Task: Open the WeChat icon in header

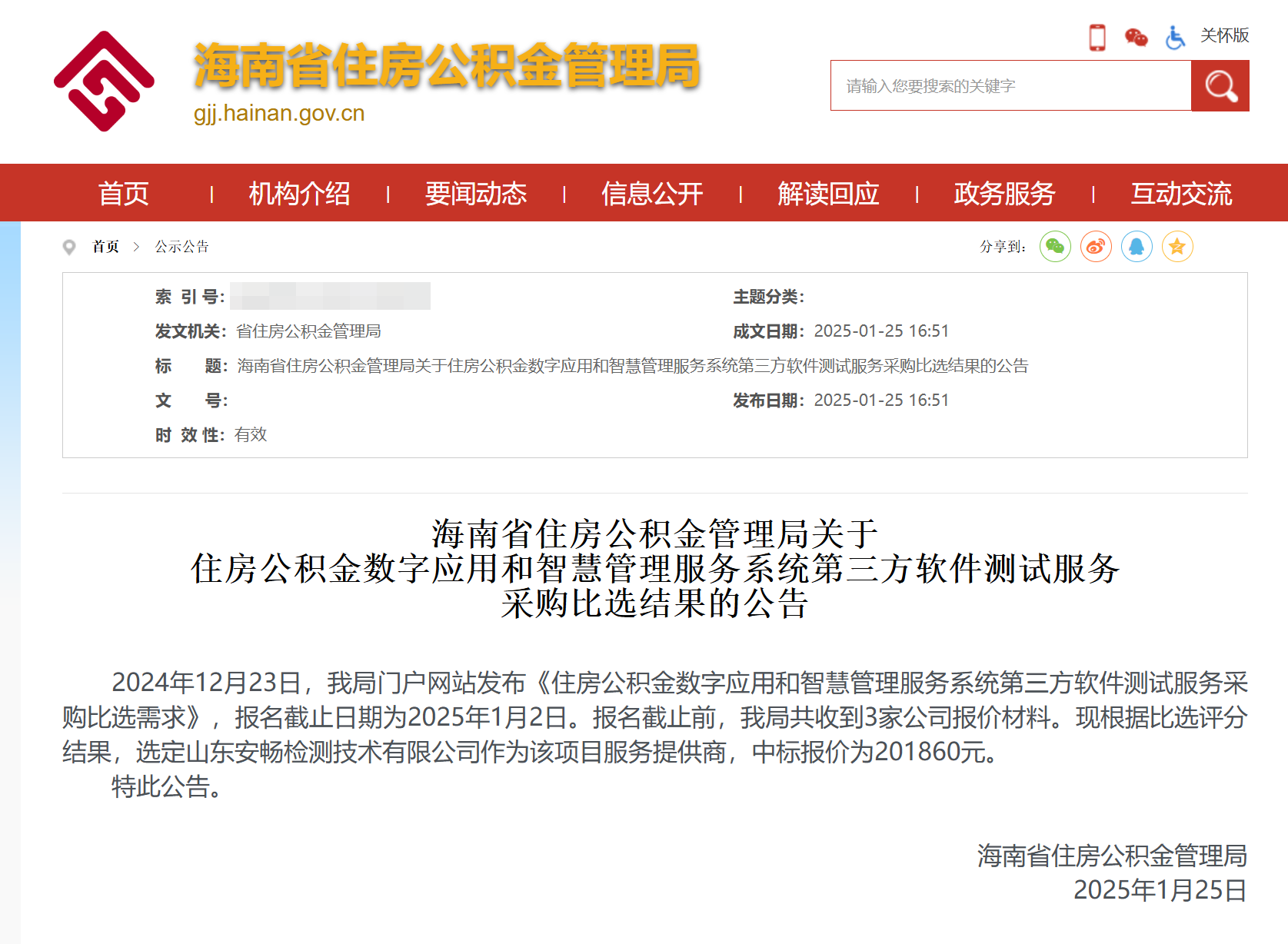Action: point(1136,37)
